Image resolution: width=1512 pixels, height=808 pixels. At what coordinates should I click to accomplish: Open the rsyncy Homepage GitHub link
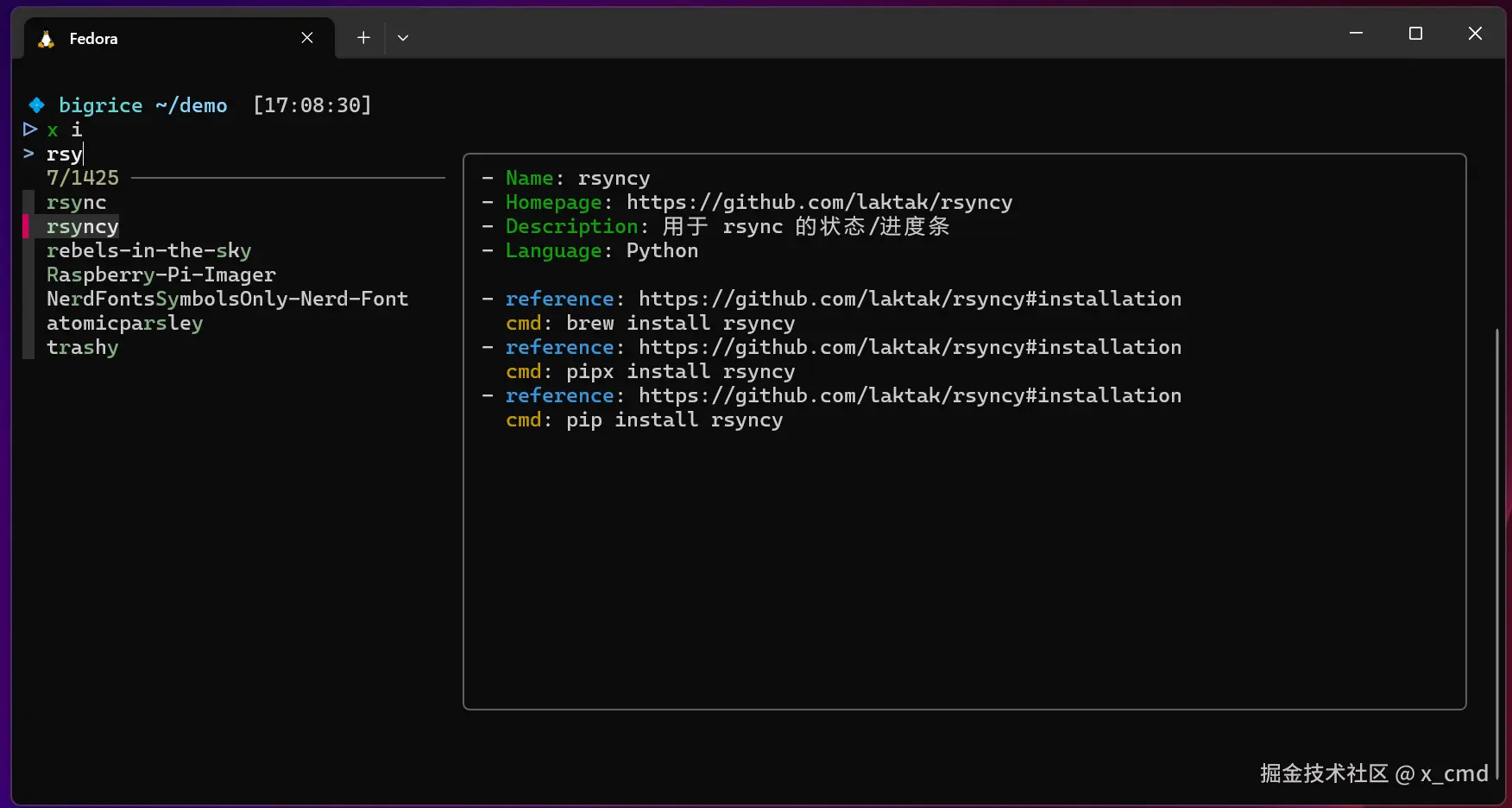(x=819, y=203)
